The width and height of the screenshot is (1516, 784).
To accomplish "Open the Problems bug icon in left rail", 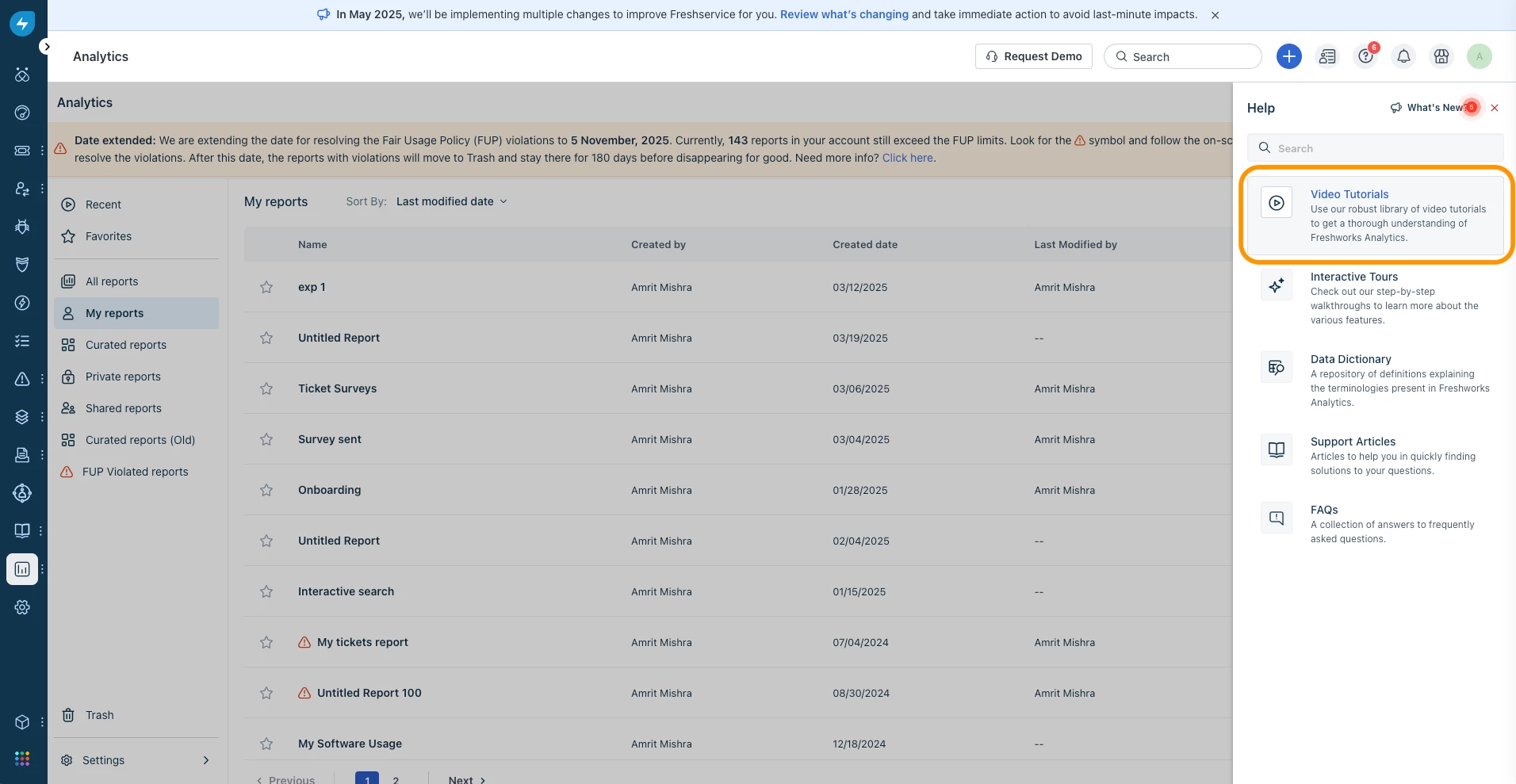I will (x=22, y=227).
